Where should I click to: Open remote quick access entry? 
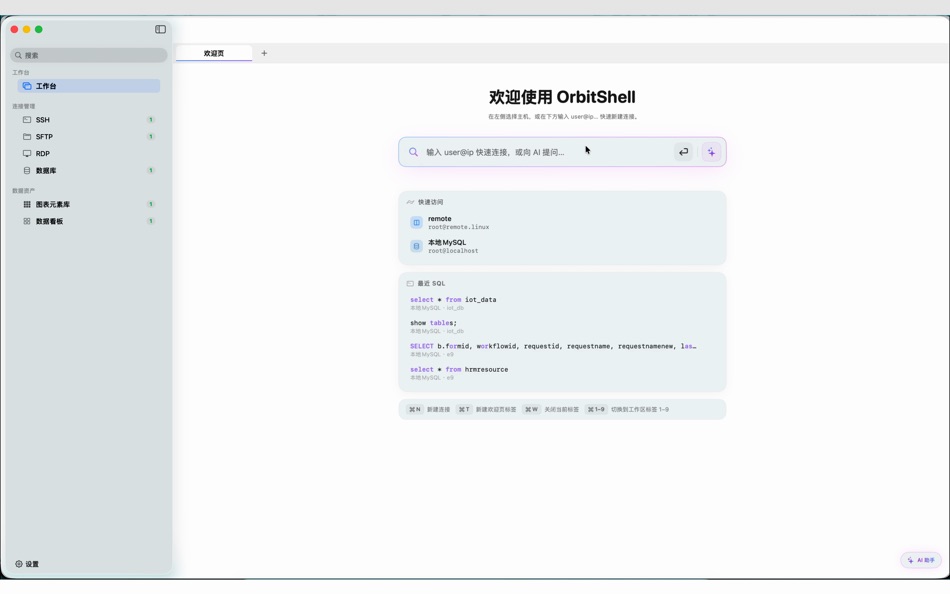tap(562, 223)
